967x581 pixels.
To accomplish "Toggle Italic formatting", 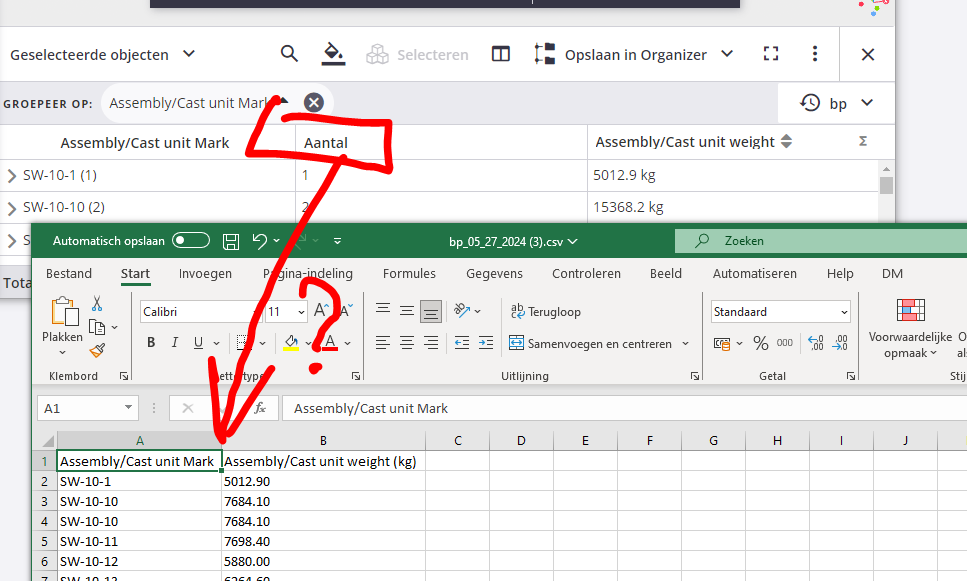I will tap(175, 342).
